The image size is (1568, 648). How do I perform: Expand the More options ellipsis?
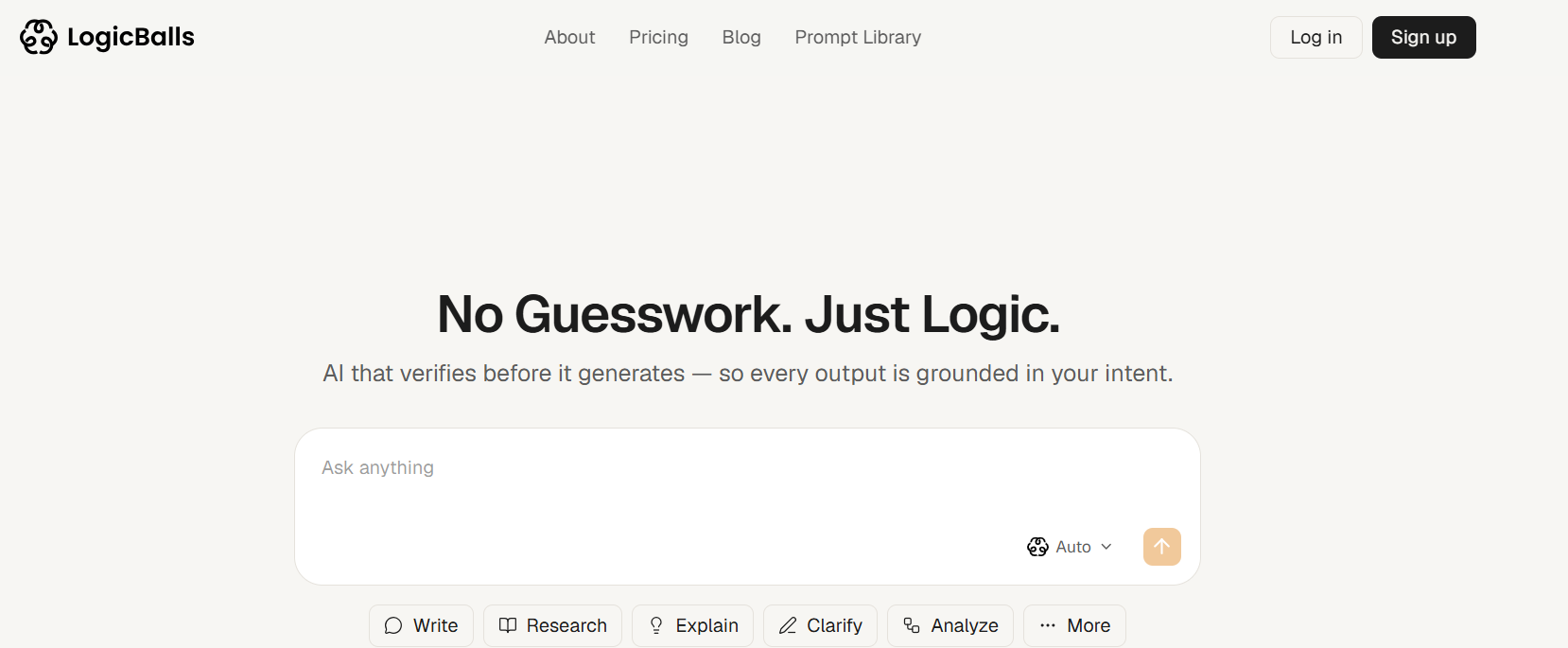pyautogui.click(x=1074, y=625)
